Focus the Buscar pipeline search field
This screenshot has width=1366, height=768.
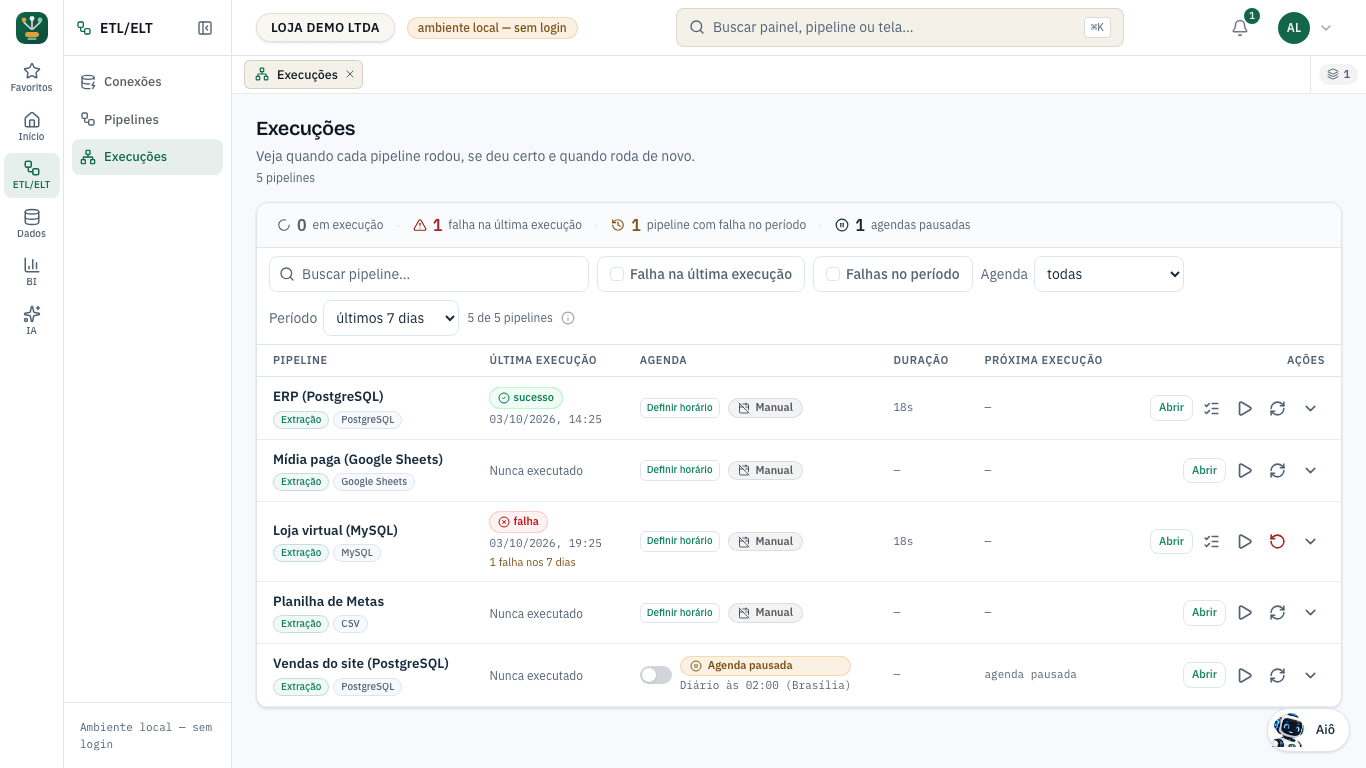[x=429, y=274]
